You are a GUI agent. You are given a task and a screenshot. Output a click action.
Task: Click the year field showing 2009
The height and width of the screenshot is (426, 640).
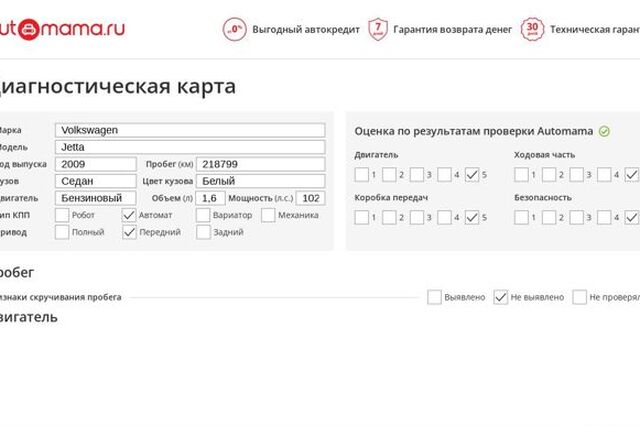96,164
